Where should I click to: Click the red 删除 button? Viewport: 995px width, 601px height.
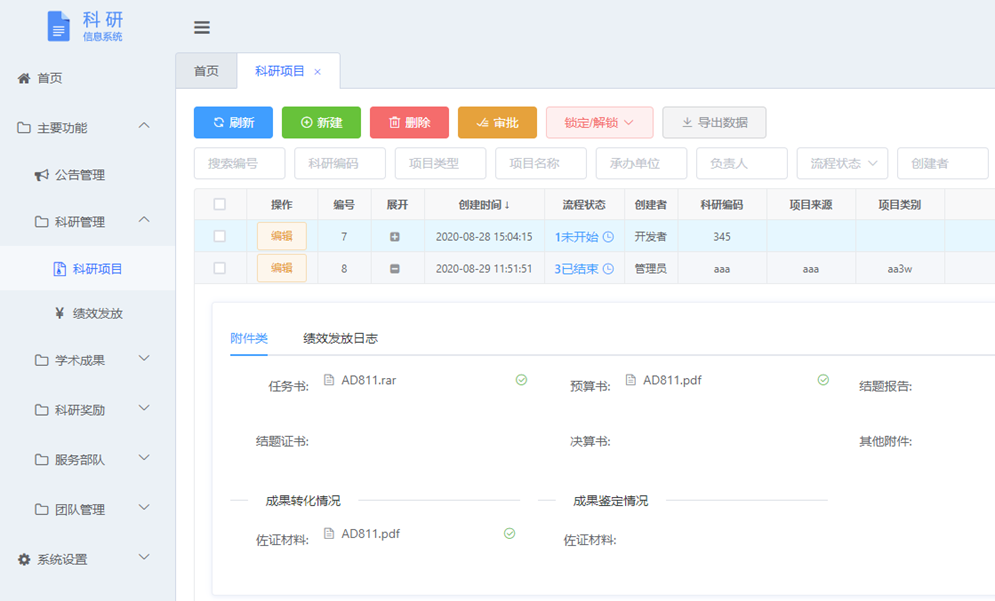[409, 122]
